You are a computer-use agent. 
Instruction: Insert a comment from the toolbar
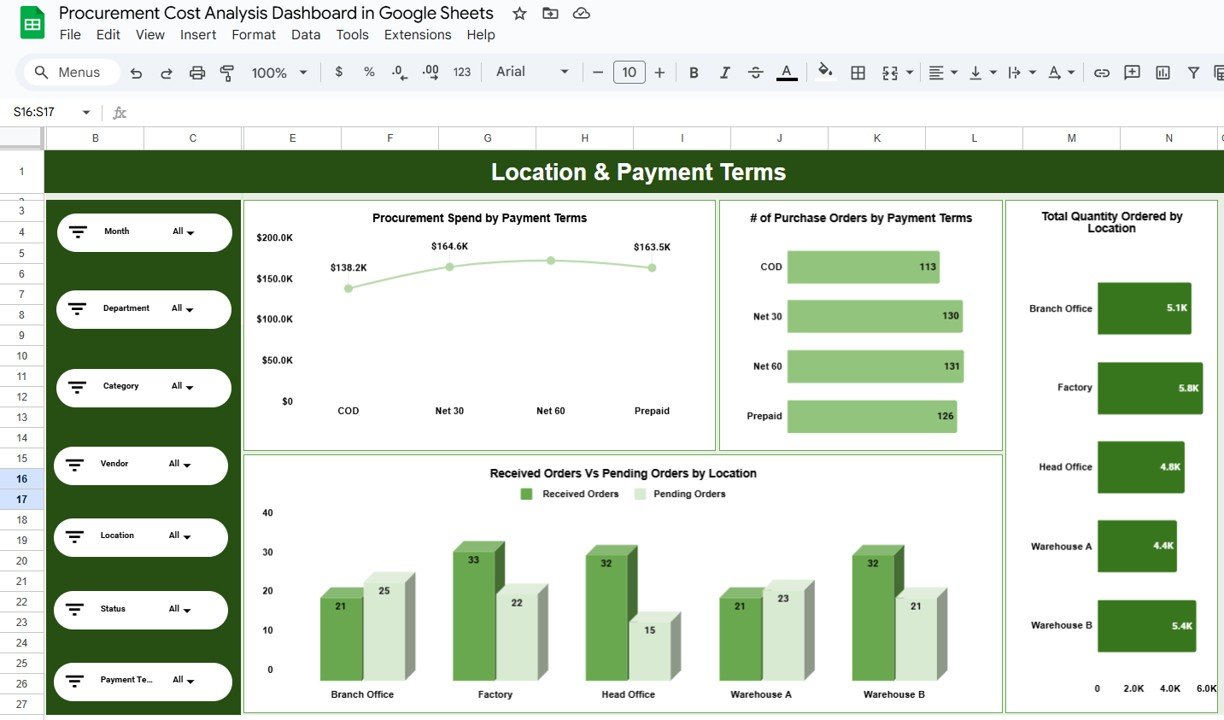pyautogui.click(x=1131, y=72)
